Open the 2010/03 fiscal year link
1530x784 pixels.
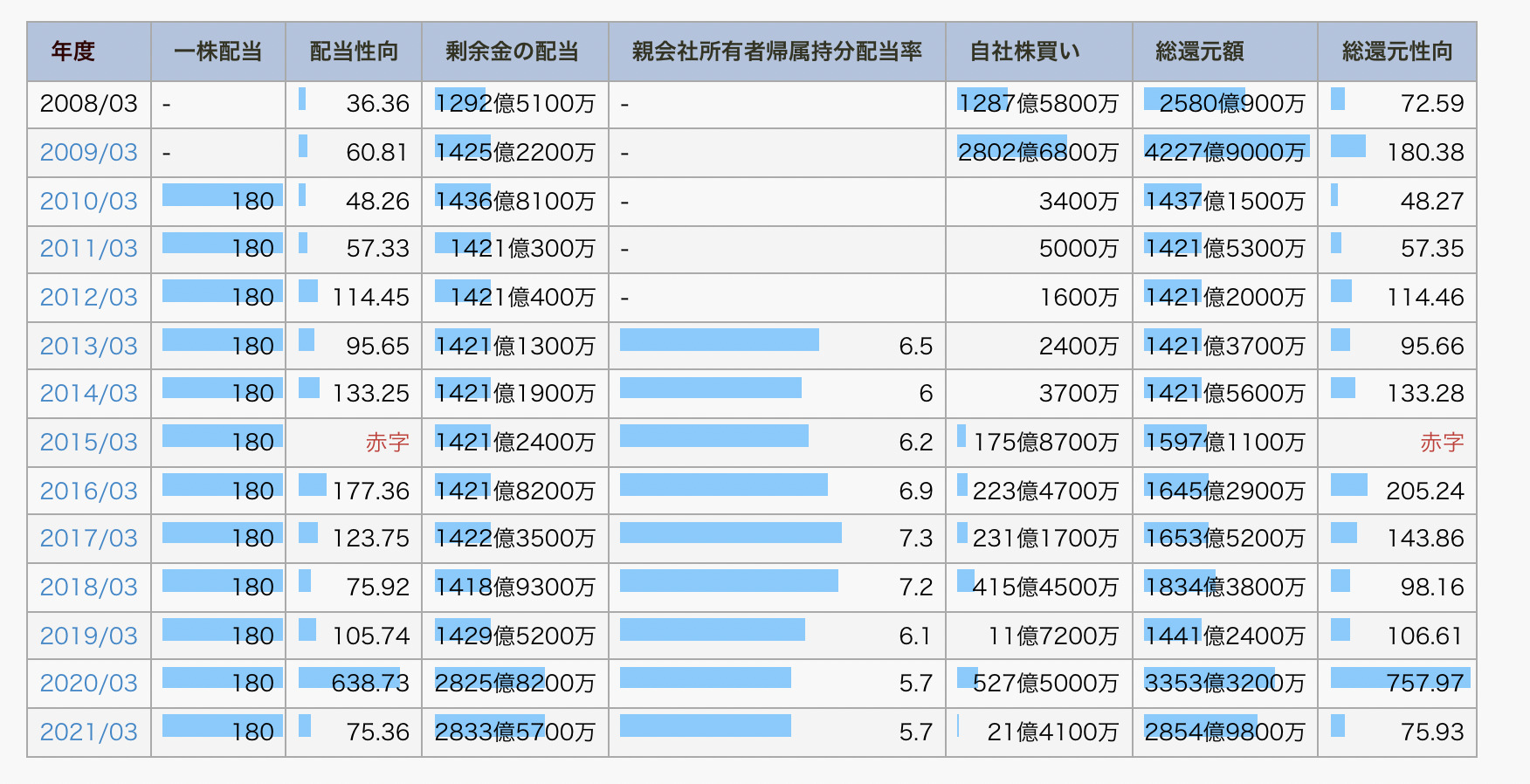click(x=89, y=202)
